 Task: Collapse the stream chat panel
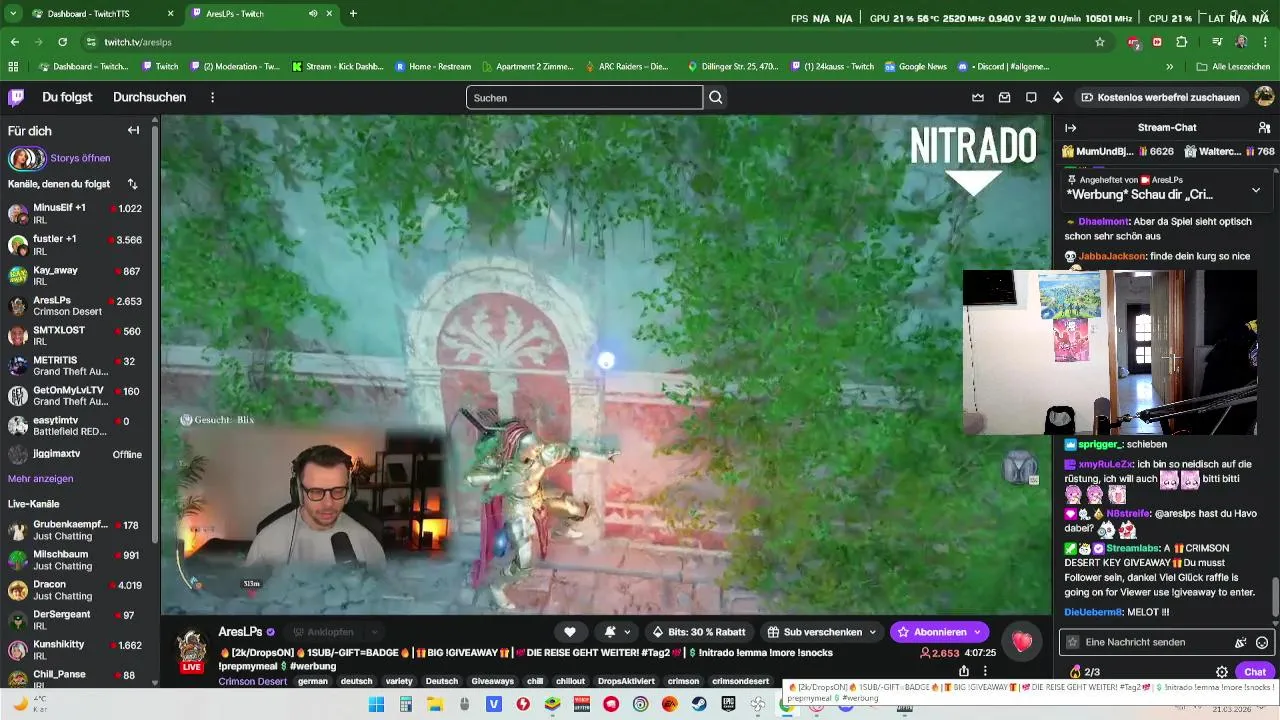[x=1070, y=128]
